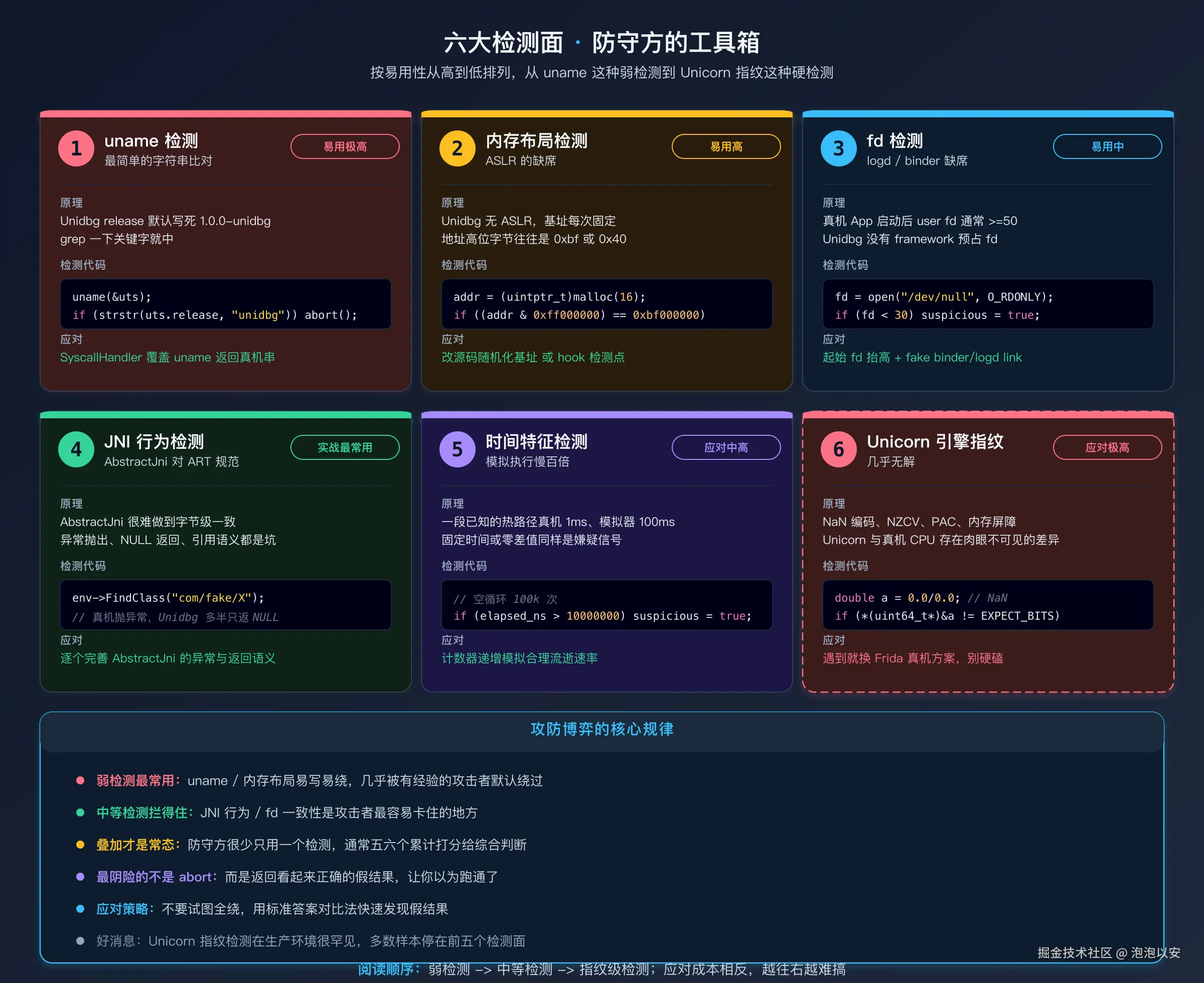
Task: Click the subtitle 几乎无解
Action: (890, 461)
